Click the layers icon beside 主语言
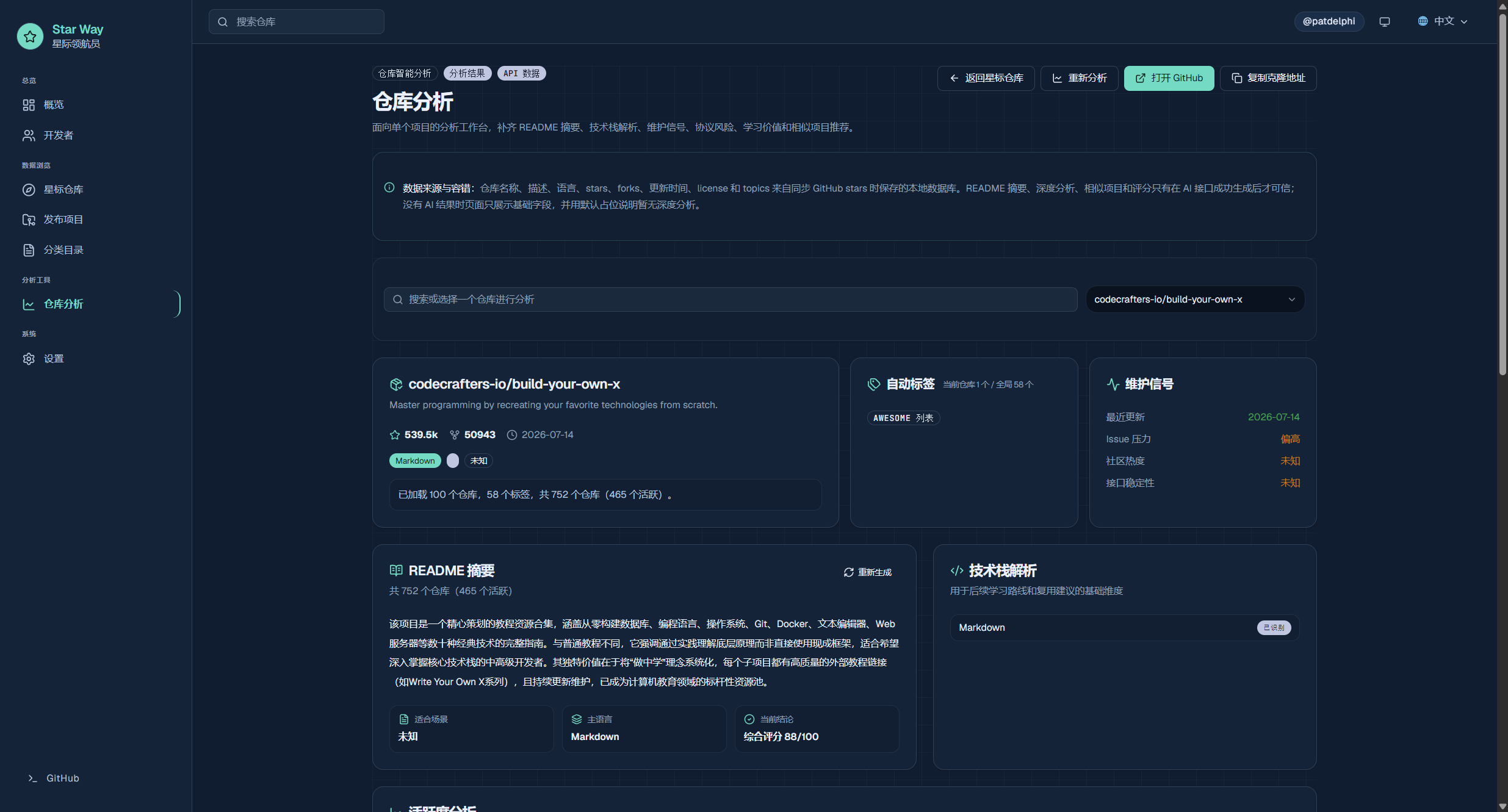 point(577,719)
